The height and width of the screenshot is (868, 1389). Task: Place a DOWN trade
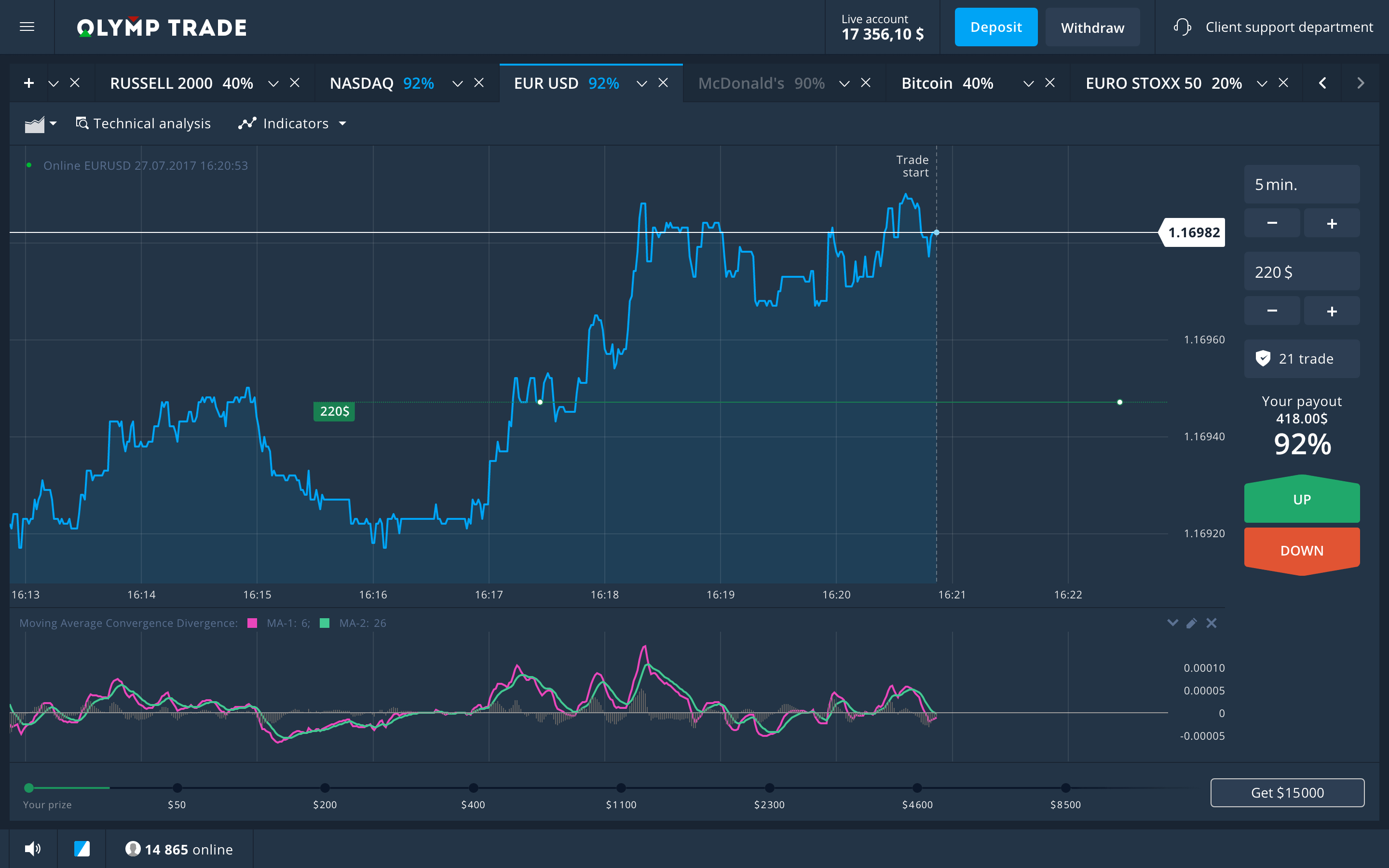[x=1302, y=551]
